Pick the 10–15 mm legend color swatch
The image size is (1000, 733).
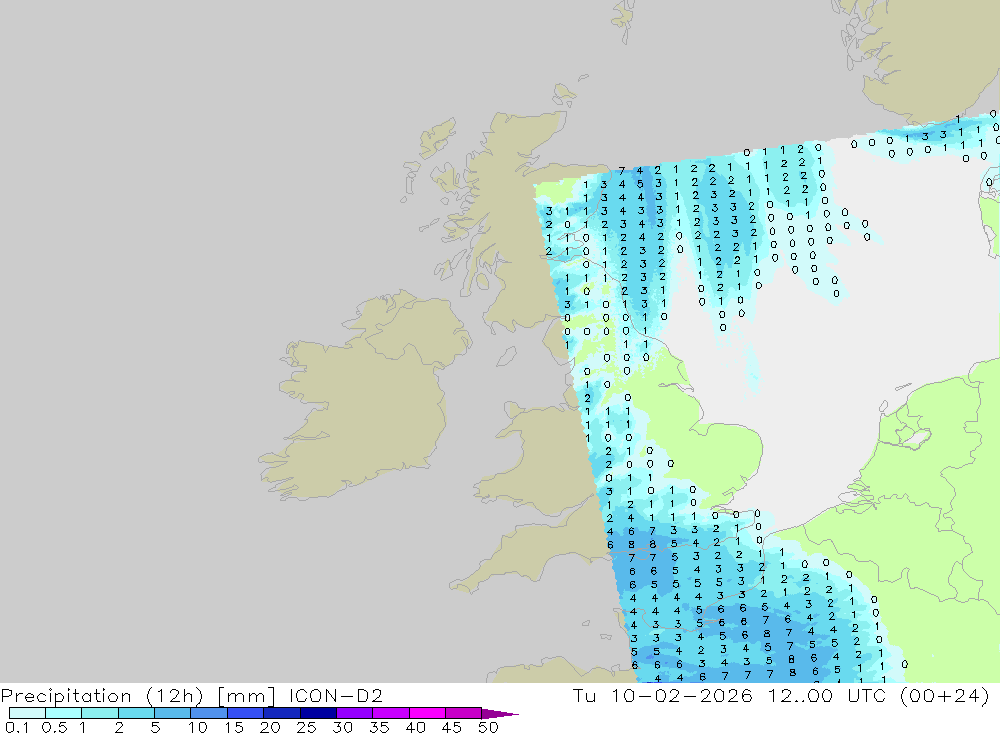coord(209,713)
